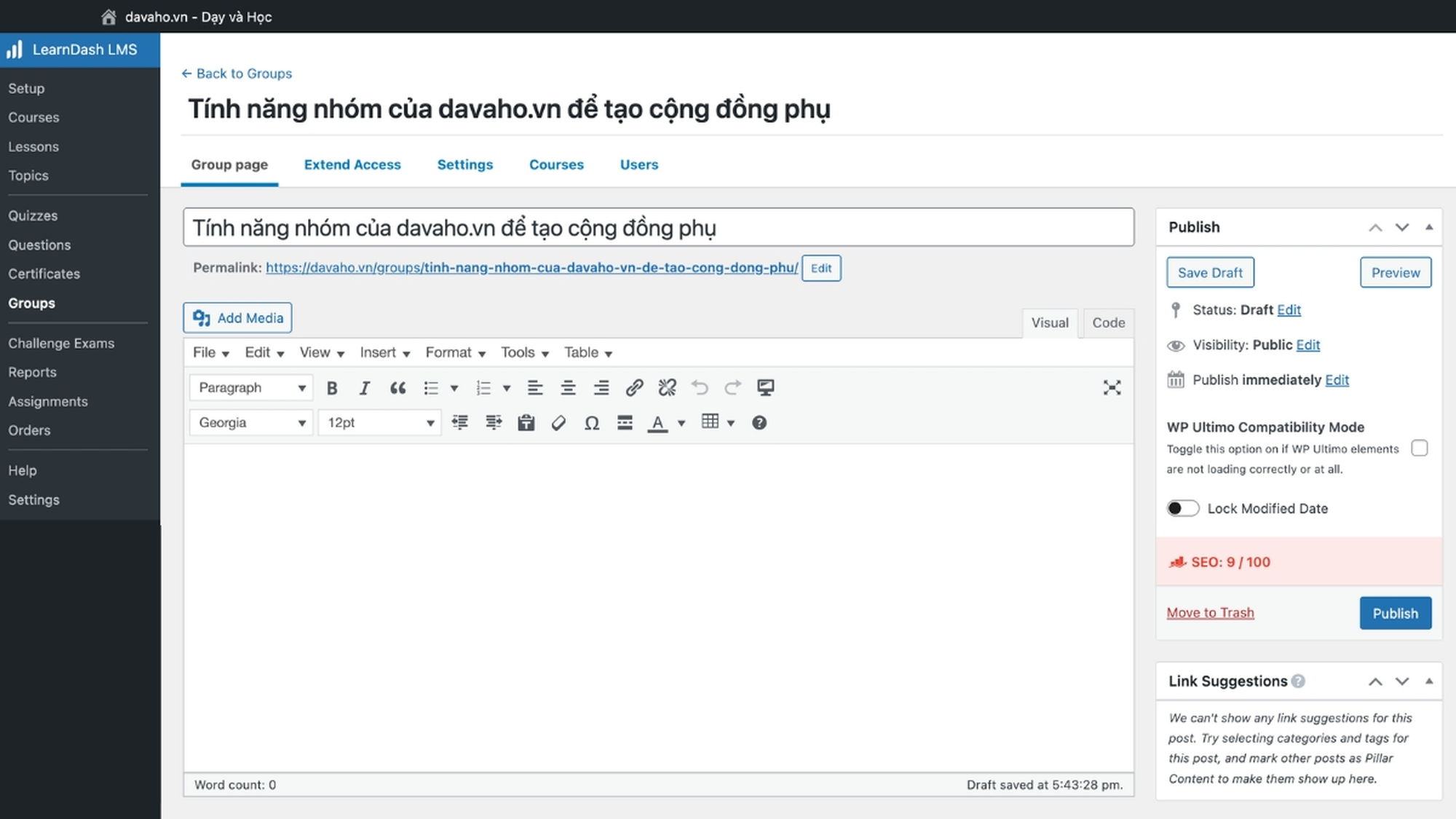This screenshot has width=1456, height=819.
Task: Clear formatting with the eraser icon
Action: 558,423
